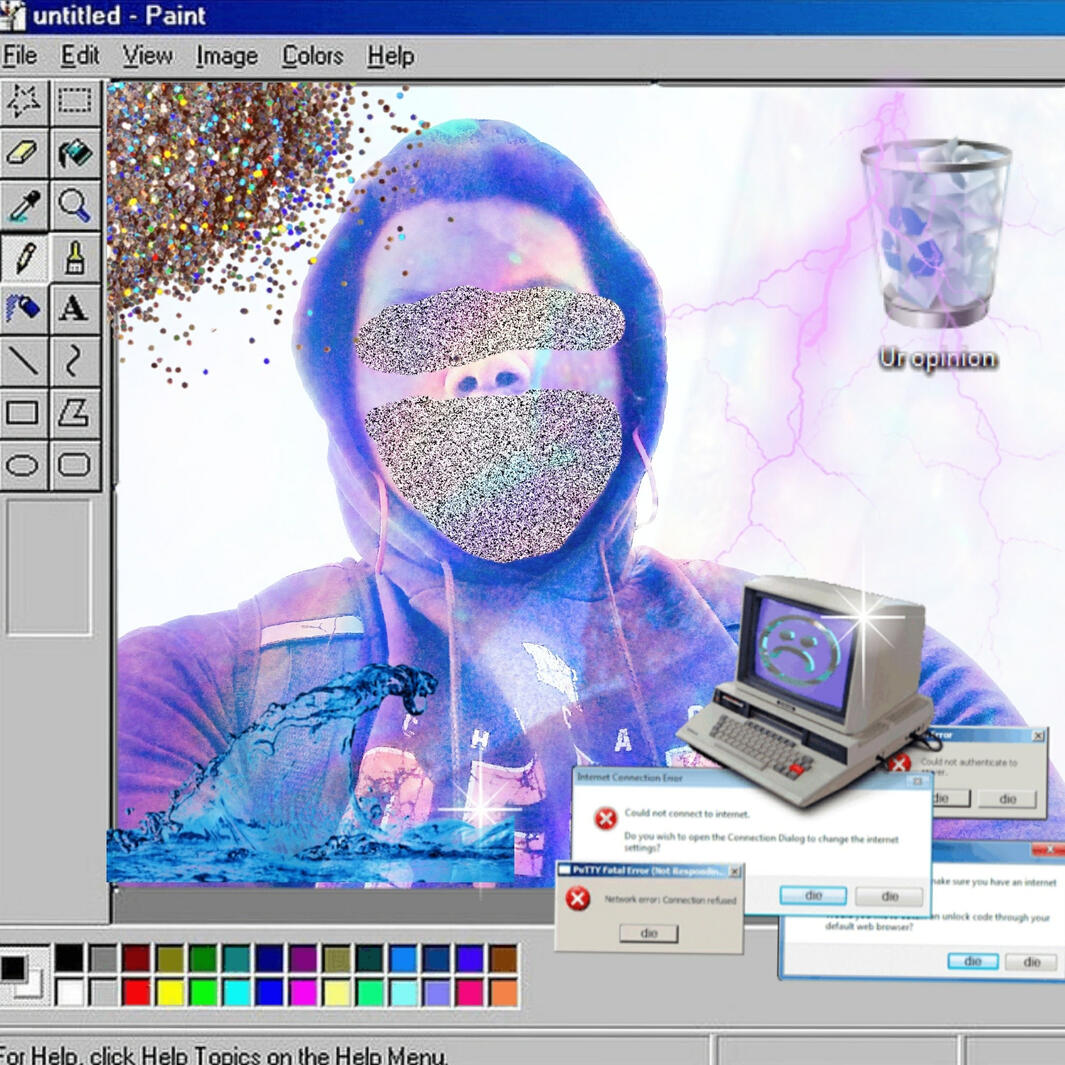1065x1065 pixels.
Task: Choose the rectangular Select tool
Action: 75,101
